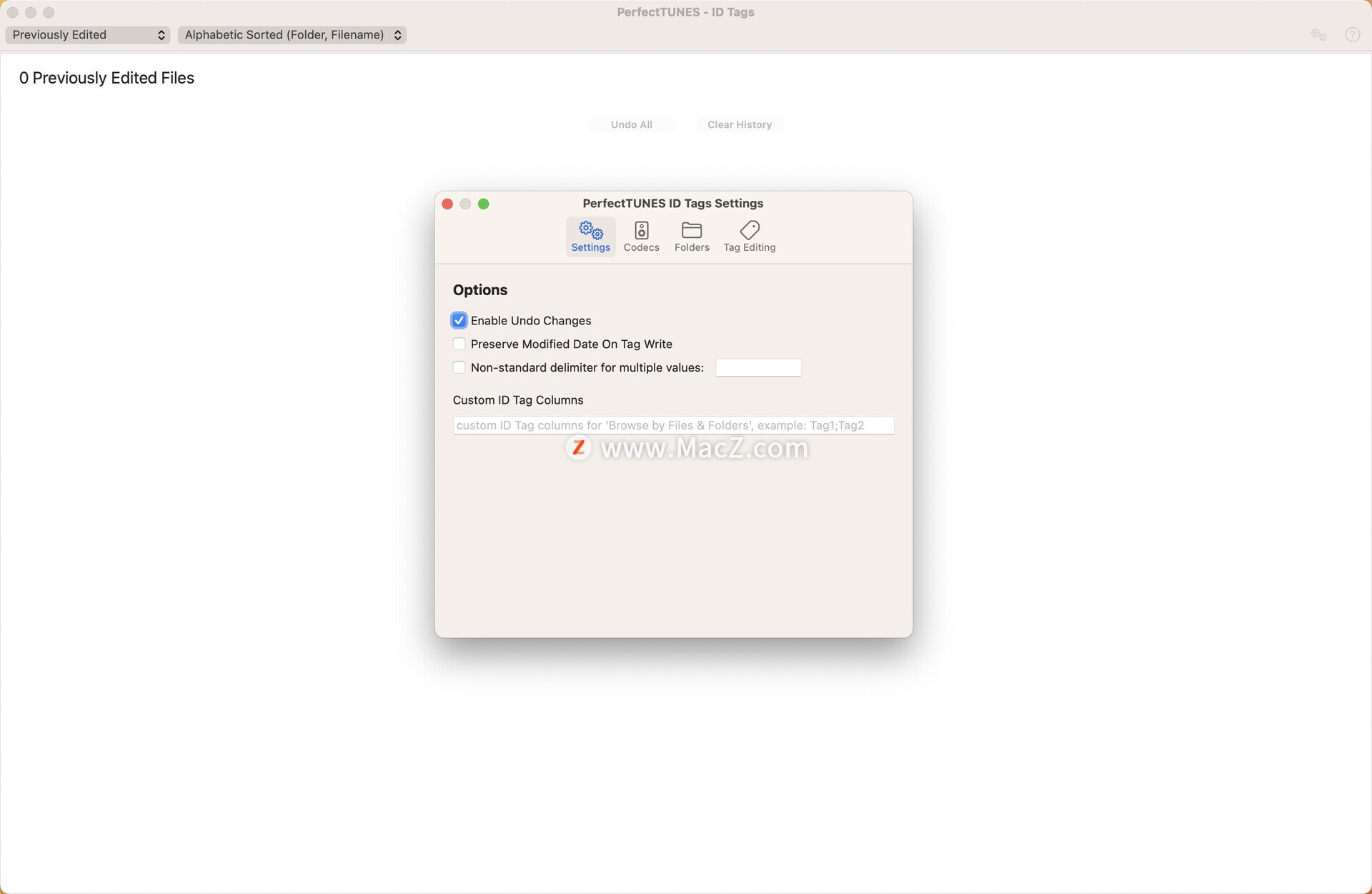This screenshot has width=1372, height=894.
Task: Click the Clear History button
Action: click(x=740, y=124)
